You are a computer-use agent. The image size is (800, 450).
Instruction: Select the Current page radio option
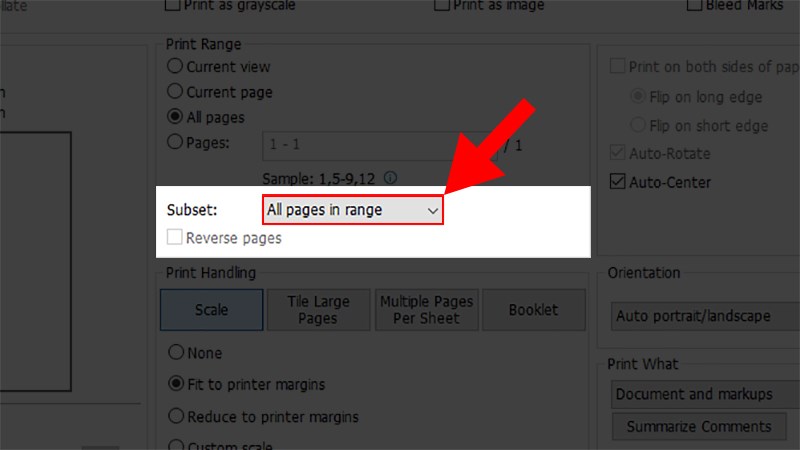[175, 91]
